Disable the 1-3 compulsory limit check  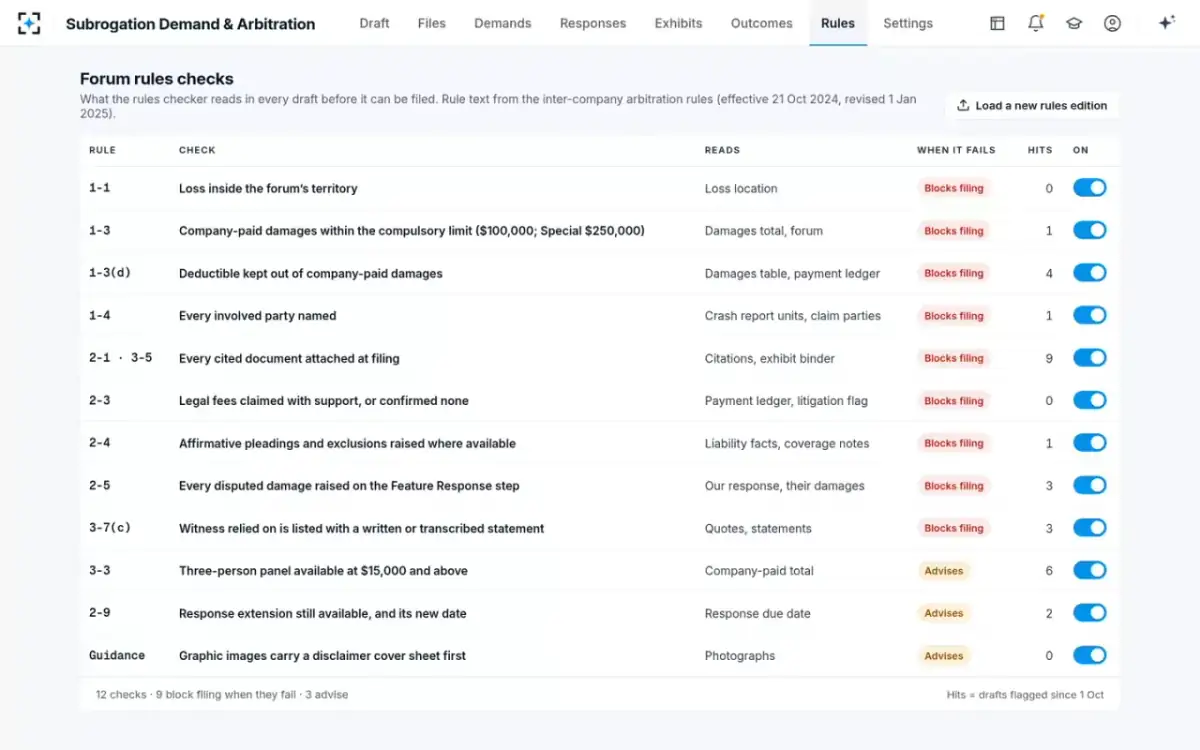1089,230
